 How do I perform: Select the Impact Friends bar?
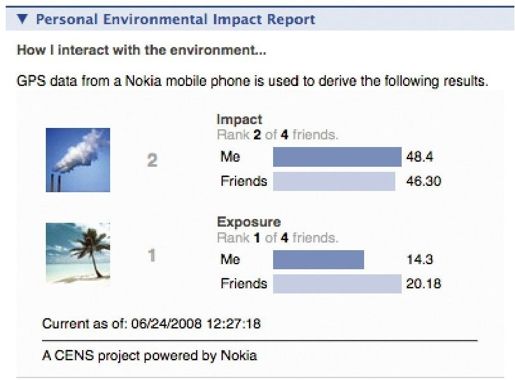(x=334, y=181)
